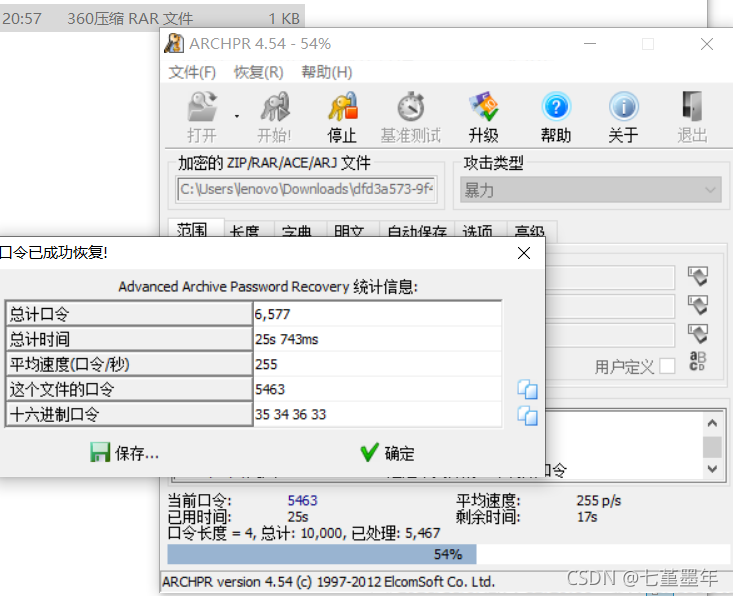Image resolution: width=733 pixels, height=596 pixels.
Task: Expand the dropdown arrow next to 打开
Action: 237,116
